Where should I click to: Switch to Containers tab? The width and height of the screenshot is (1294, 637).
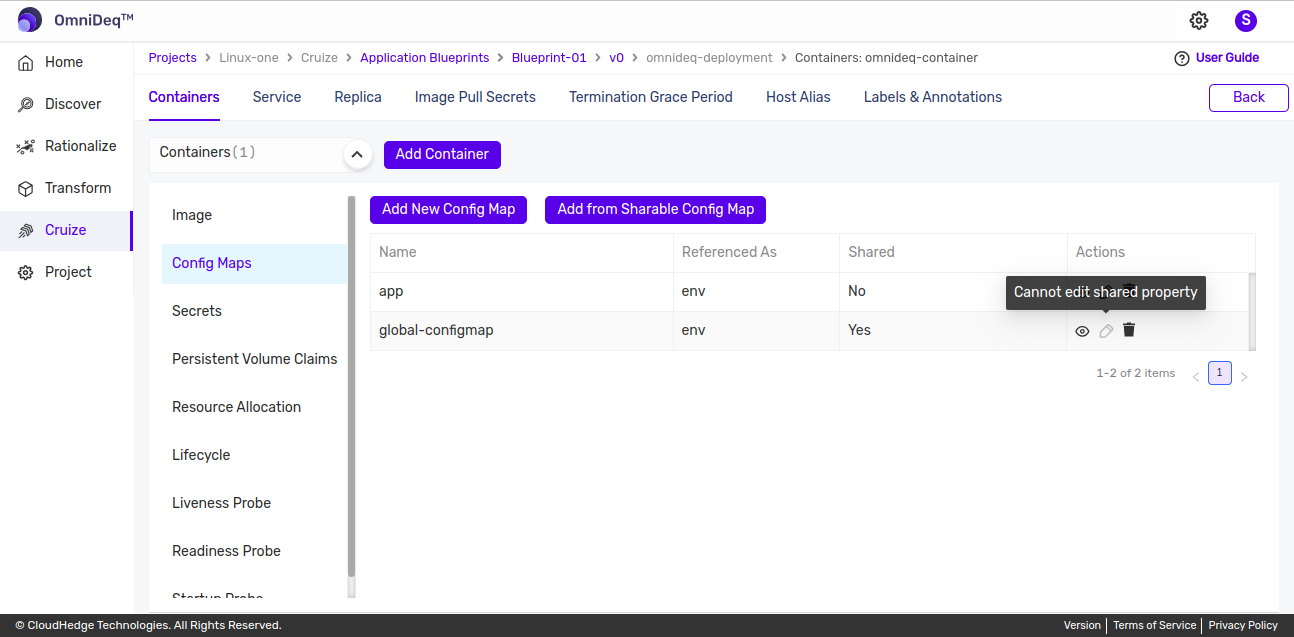[x=184, y=97]
